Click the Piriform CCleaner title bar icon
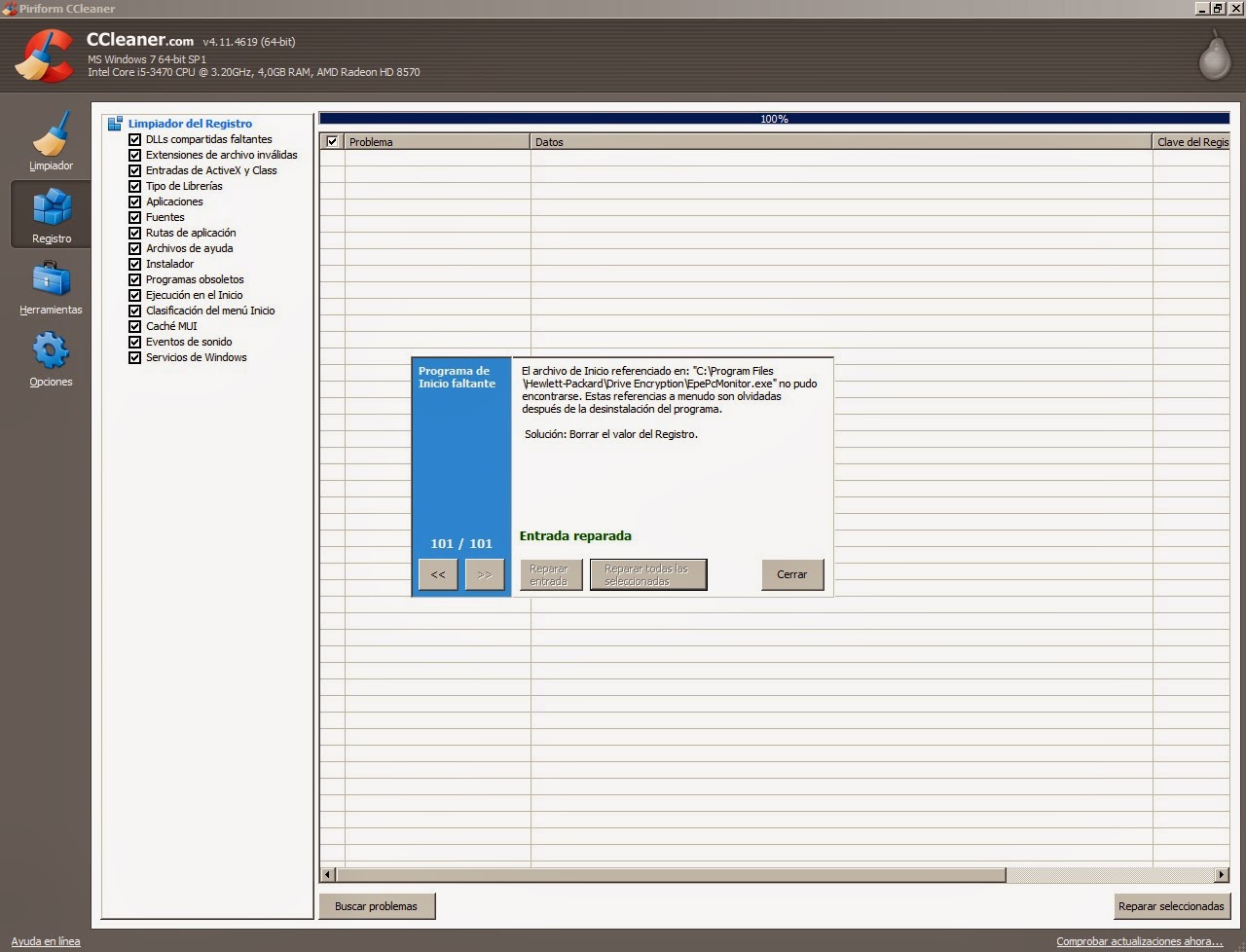 coord(10,8)
